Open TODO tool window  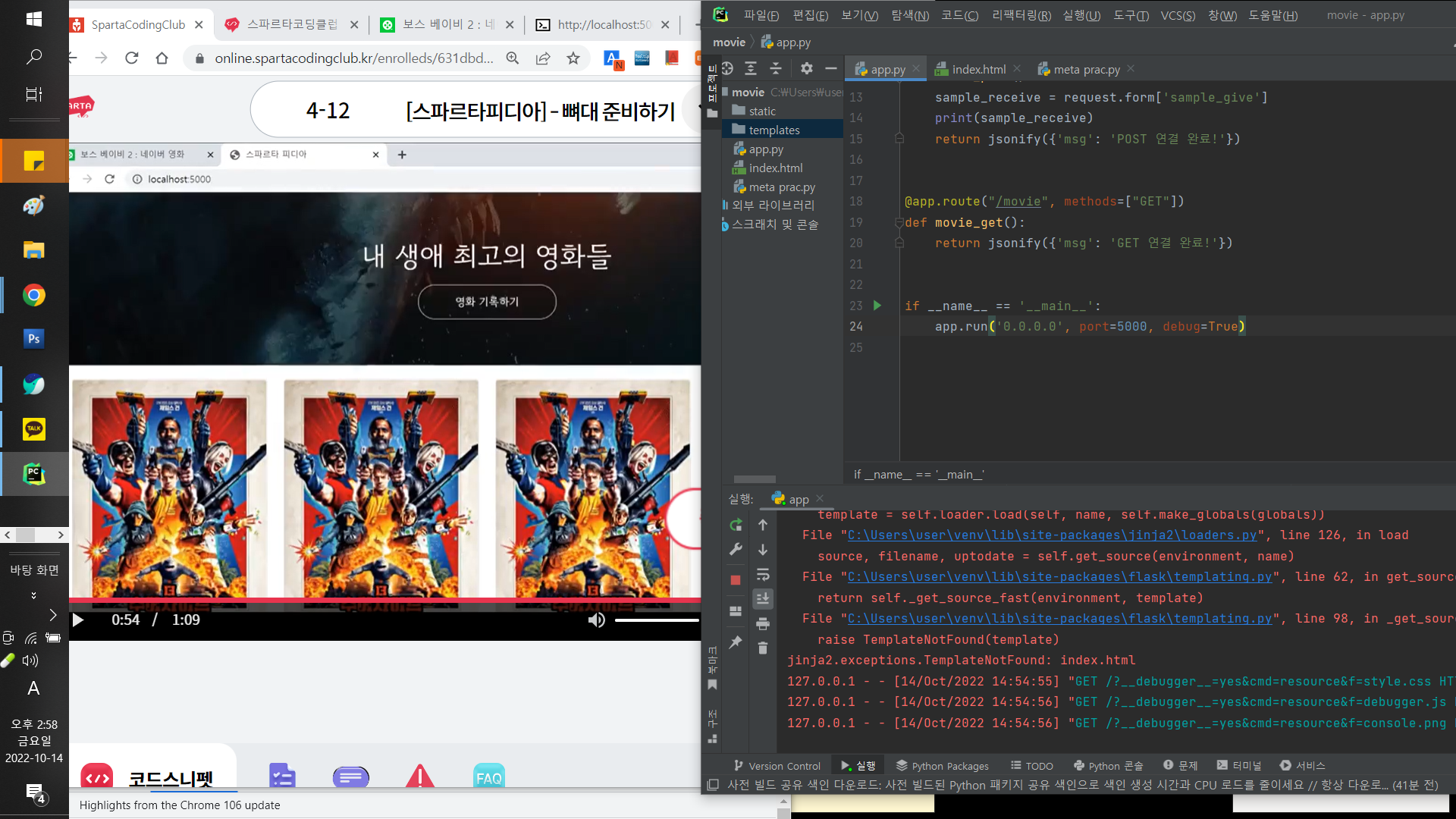pos(1032,766)
